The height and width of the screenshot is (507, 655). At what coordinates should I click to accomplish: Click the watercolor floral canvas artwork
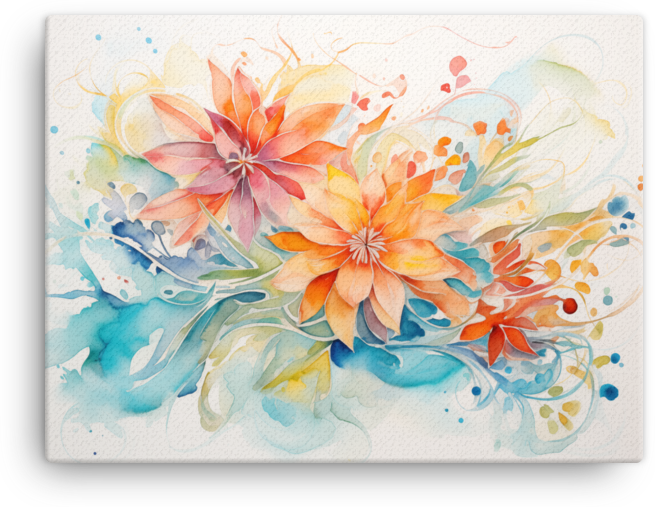click(345, 239)
